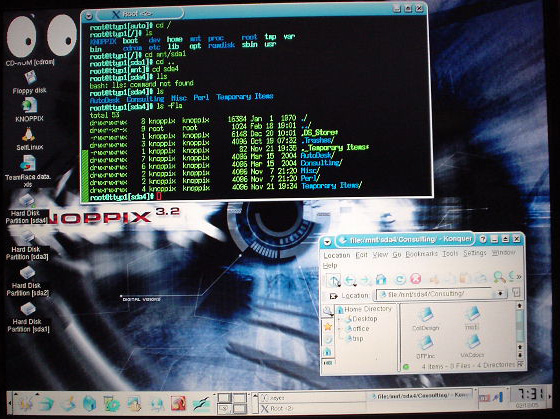
Task: Click the Konqueror sidebar home folder icon
Action: coord(328,351)
